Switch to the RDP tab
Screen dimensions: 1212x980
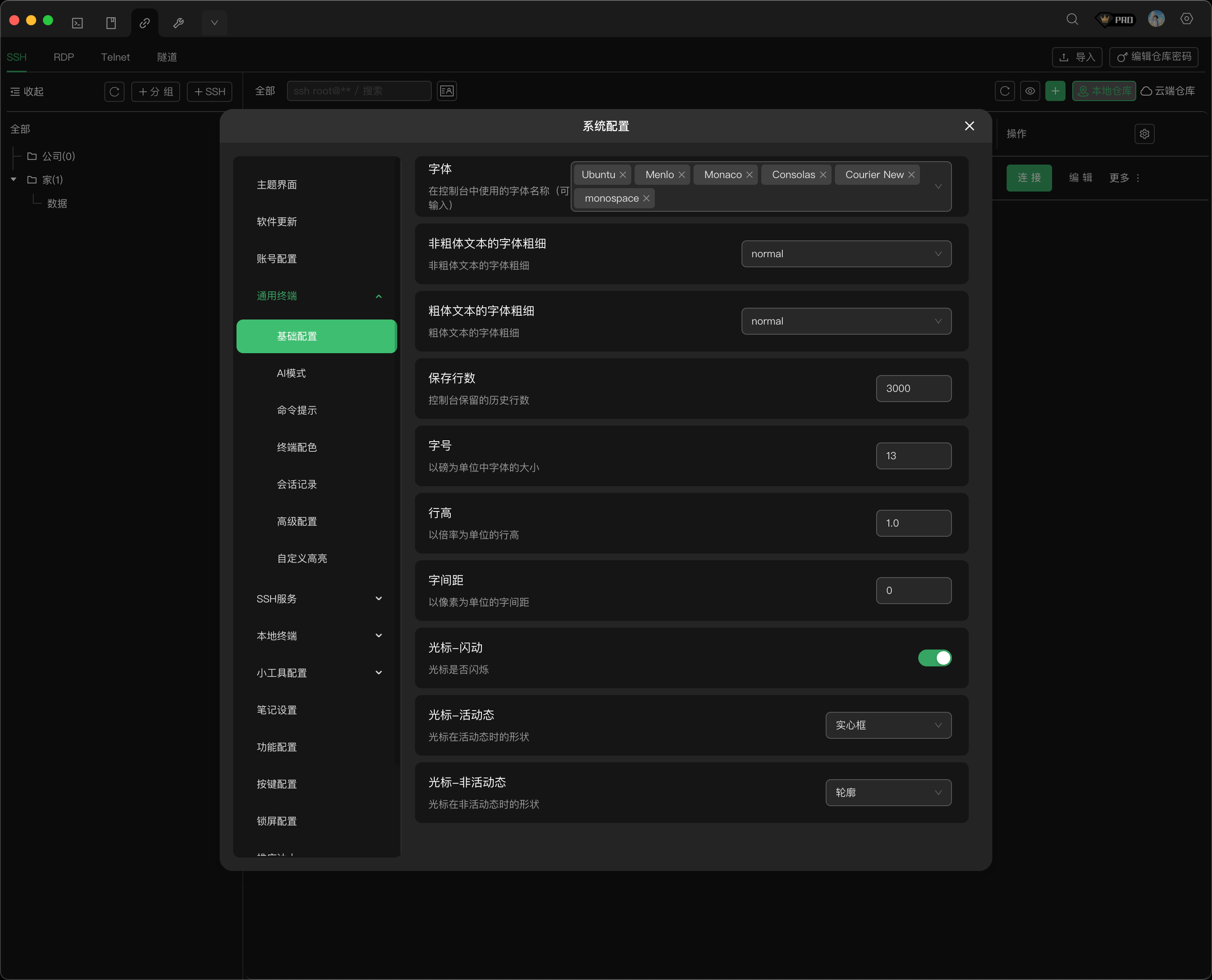point(64,57)
